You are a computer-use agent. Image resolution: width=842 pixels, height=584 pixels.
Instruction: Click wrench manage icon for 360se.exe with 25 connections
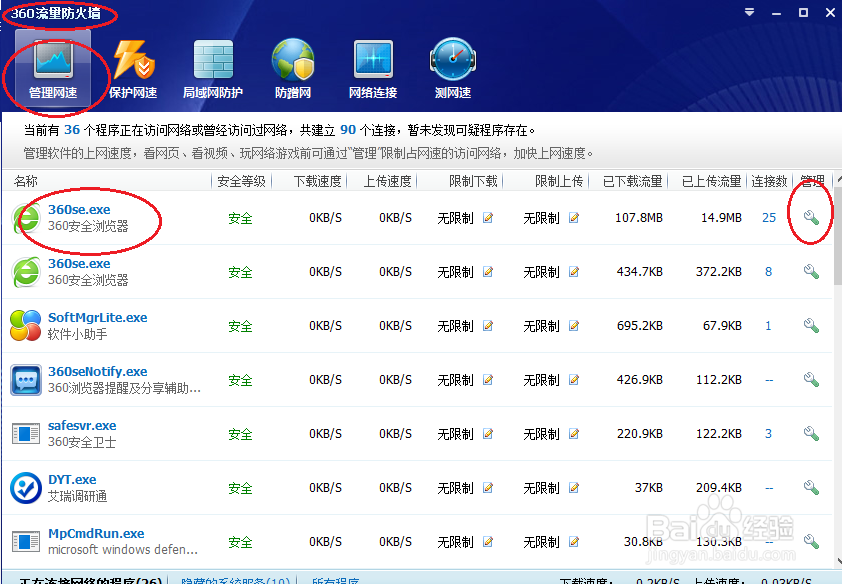tap(811, 217)
